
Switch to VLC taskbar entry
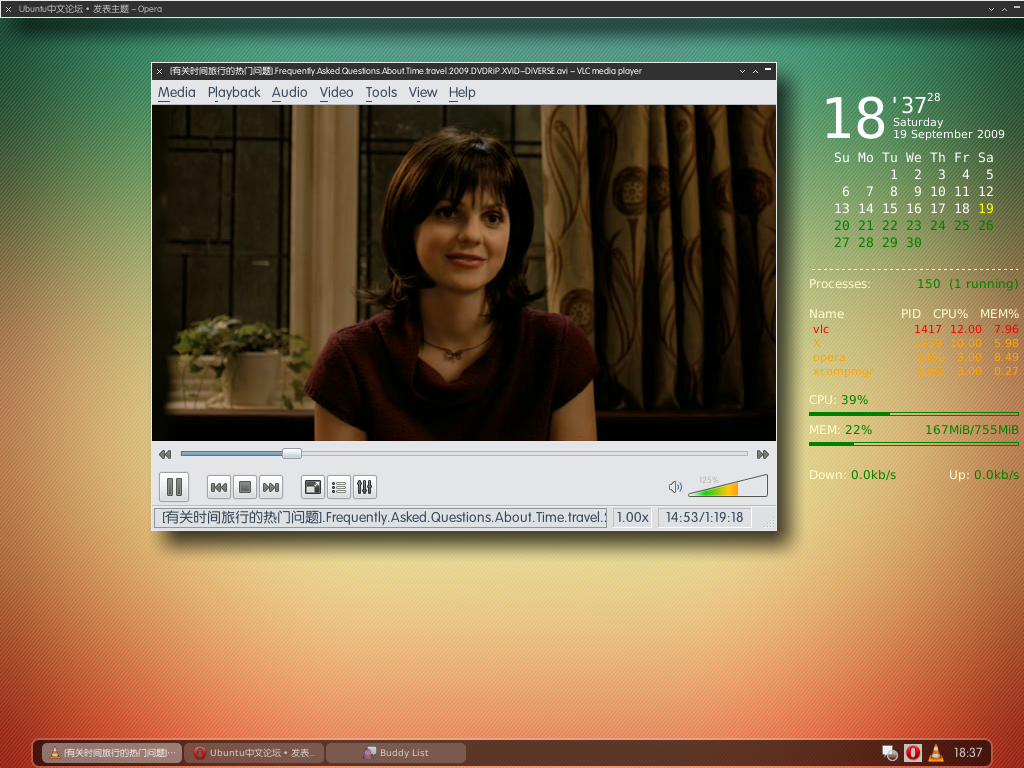(x=112, y=752)
